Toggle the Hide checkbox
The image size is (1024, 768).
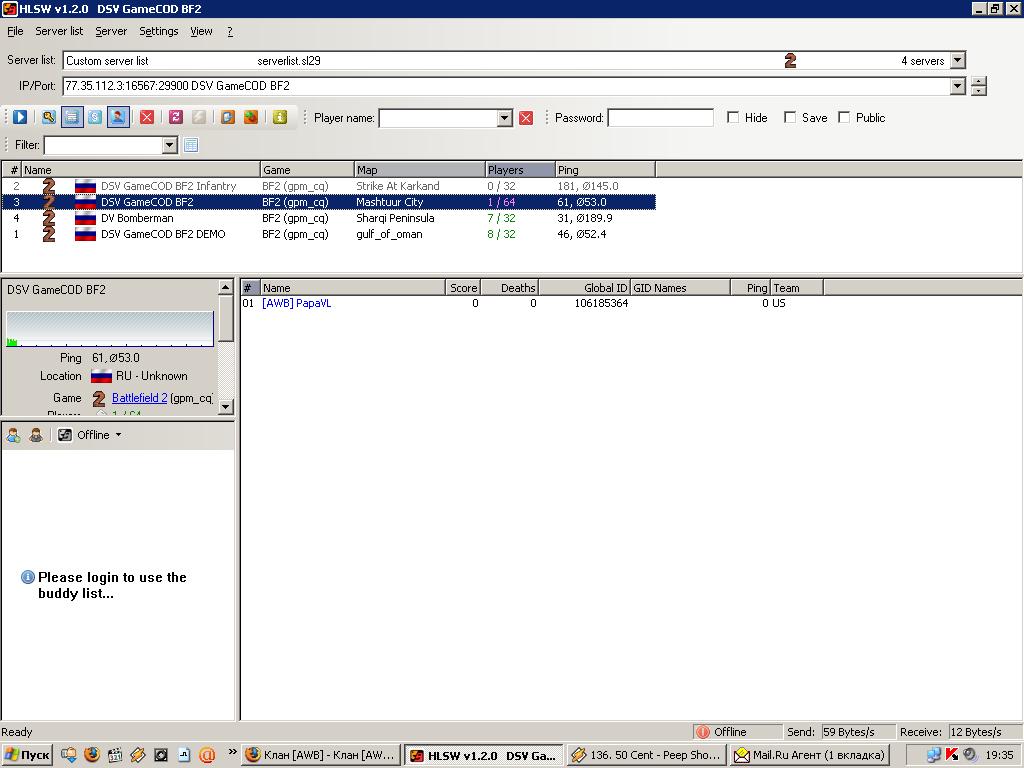[x=733, y=117]
